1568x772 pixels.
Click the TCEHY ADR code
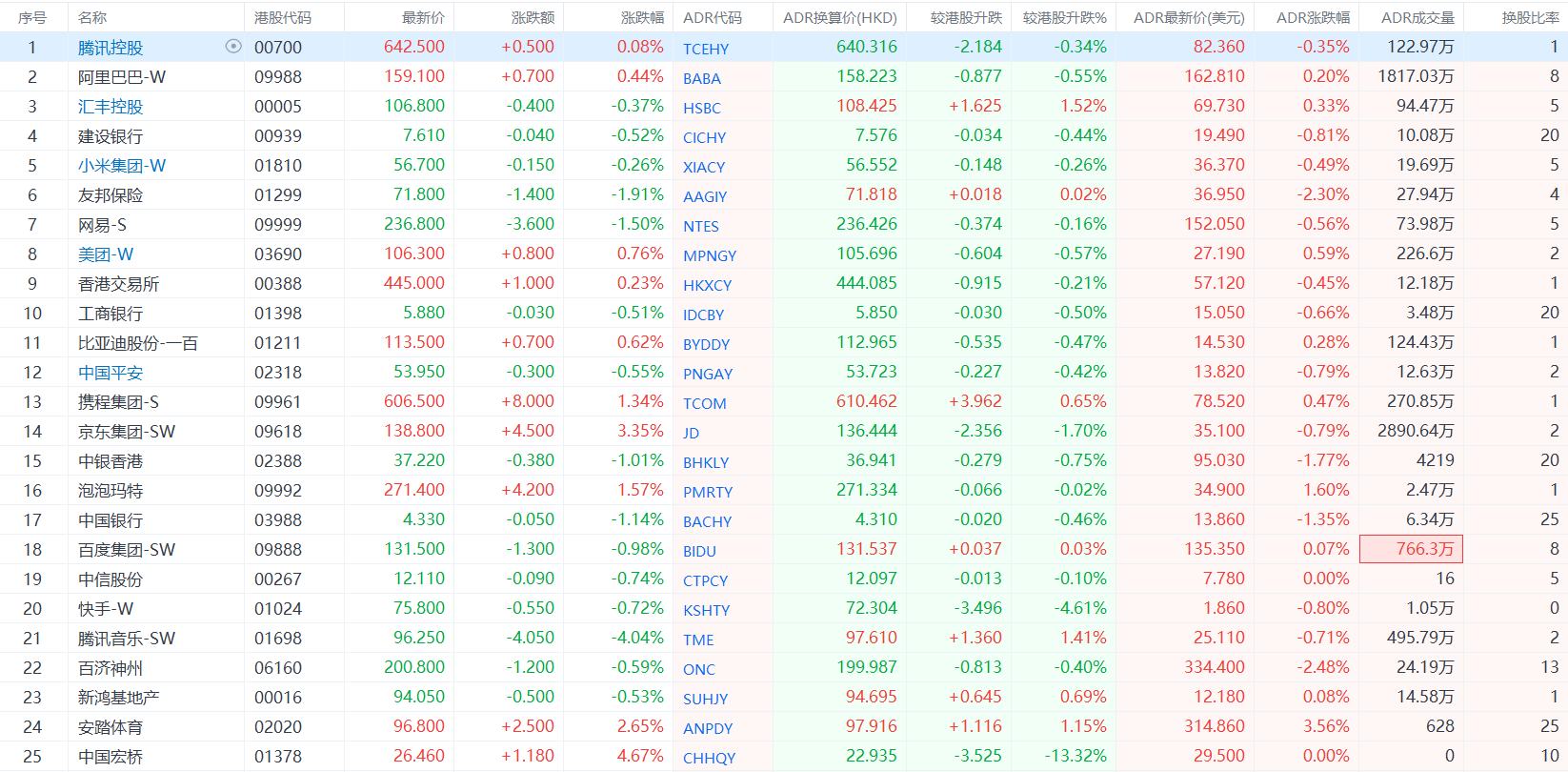[705, 49]
